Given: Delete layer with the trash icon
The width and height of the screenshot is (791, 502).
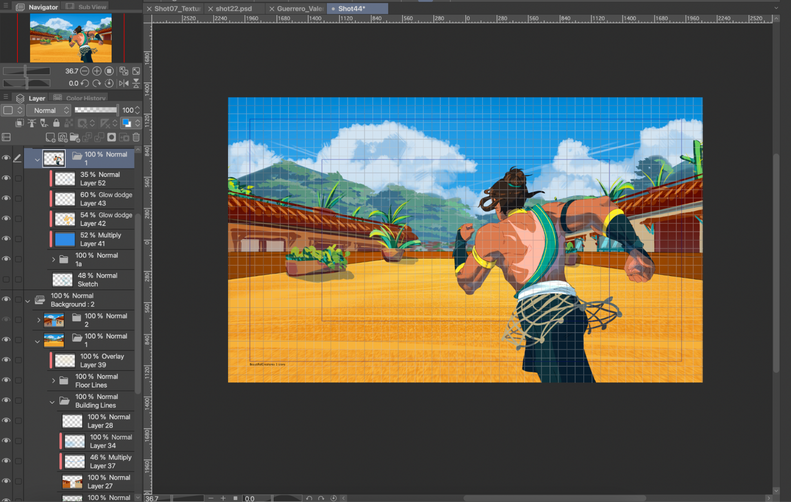Looking at the screenshot, I should pyautogui.click(x=136, y=137).
